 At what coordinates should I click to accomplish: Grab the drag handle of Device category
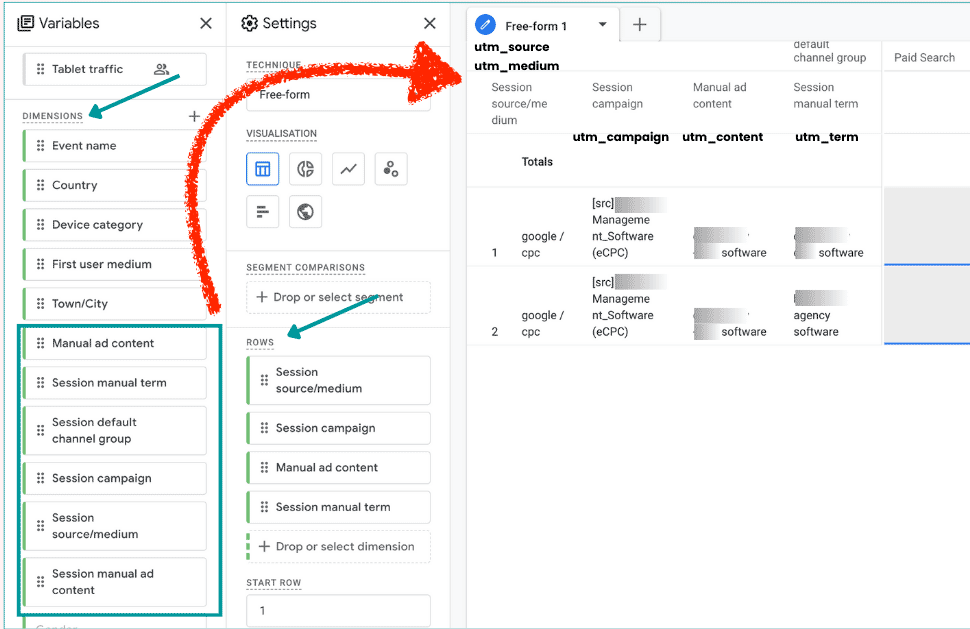point(40,225)
